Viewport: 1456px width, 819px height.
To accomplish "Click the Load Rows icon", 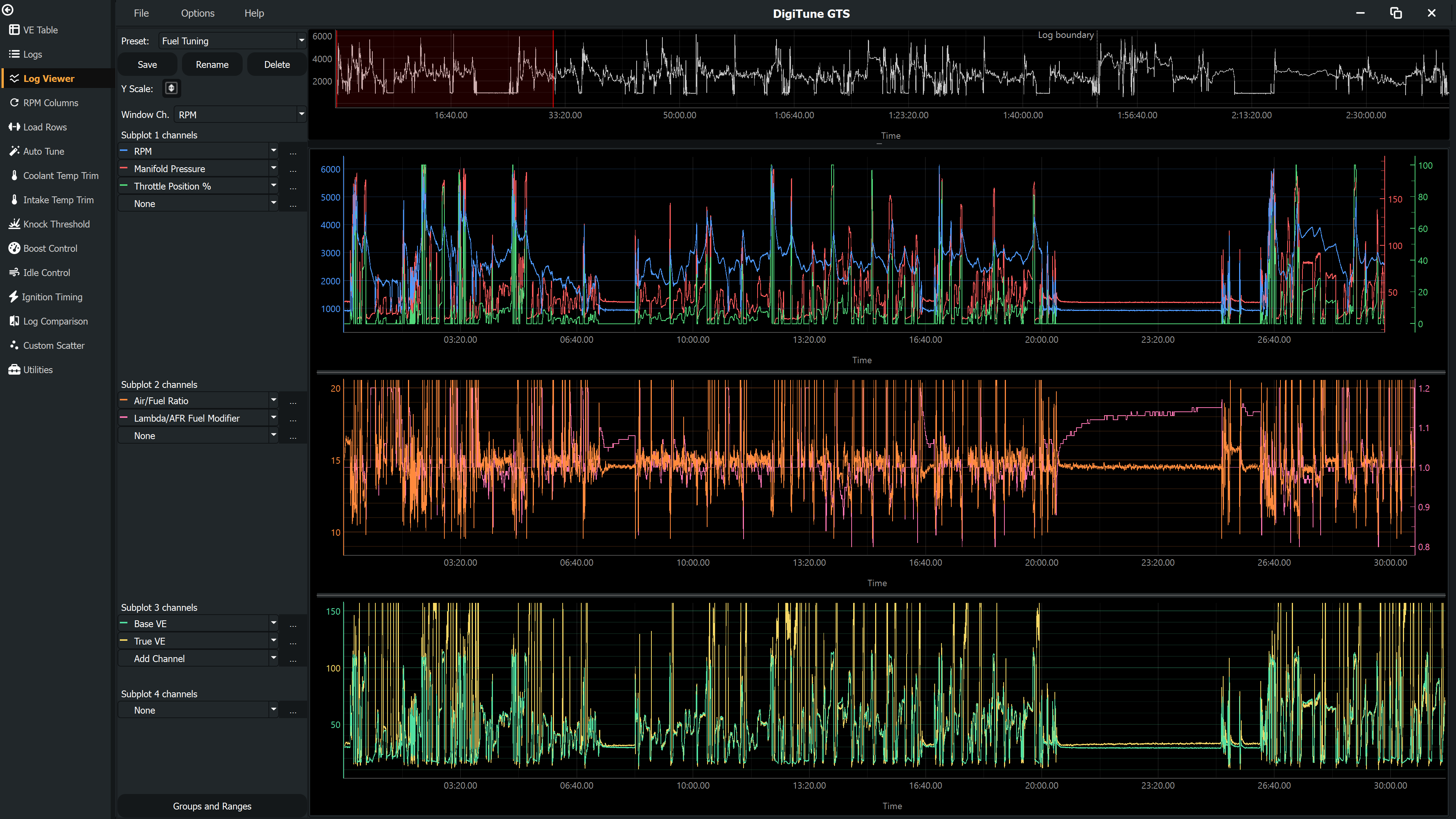I will (x=14, y=127).
